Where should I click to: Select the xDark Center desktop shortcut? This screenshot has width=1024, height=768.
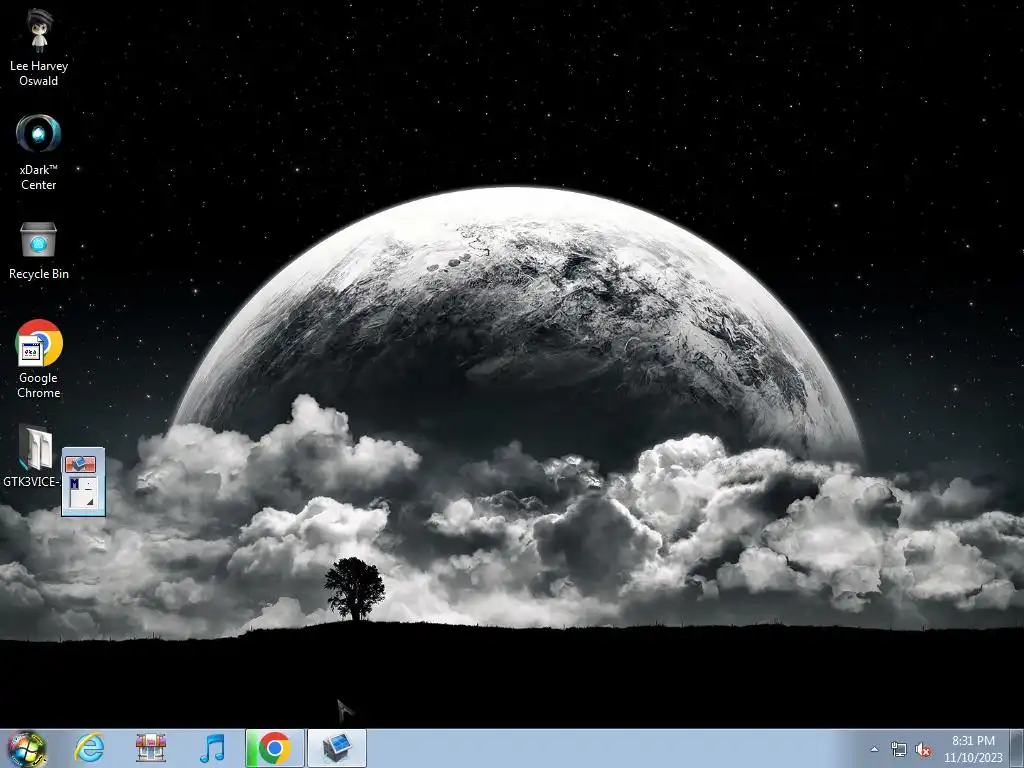coord(39,152)
